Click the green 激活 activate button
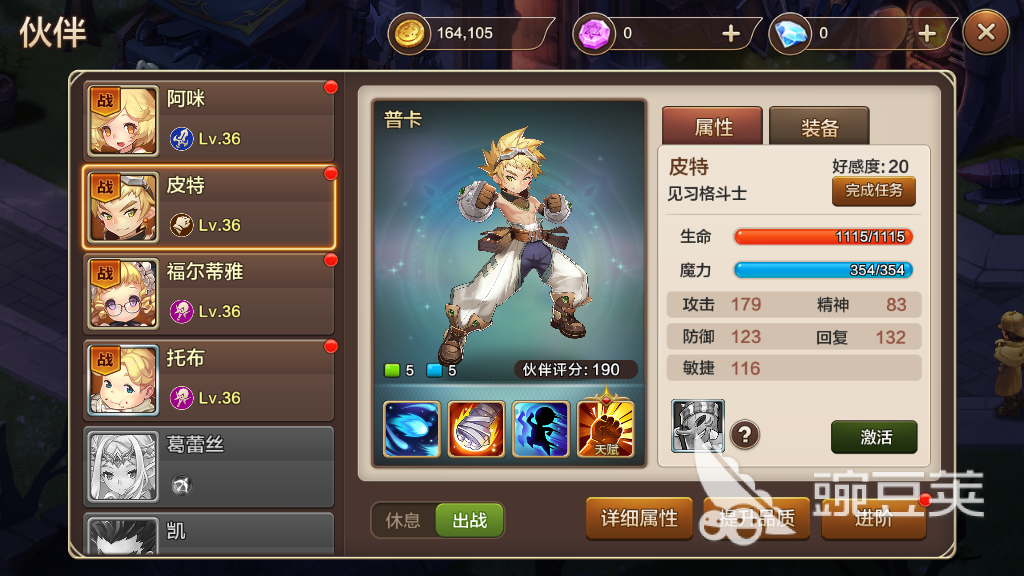The width and height of the screenshot is (1024, 576). [x=874, y=437]
